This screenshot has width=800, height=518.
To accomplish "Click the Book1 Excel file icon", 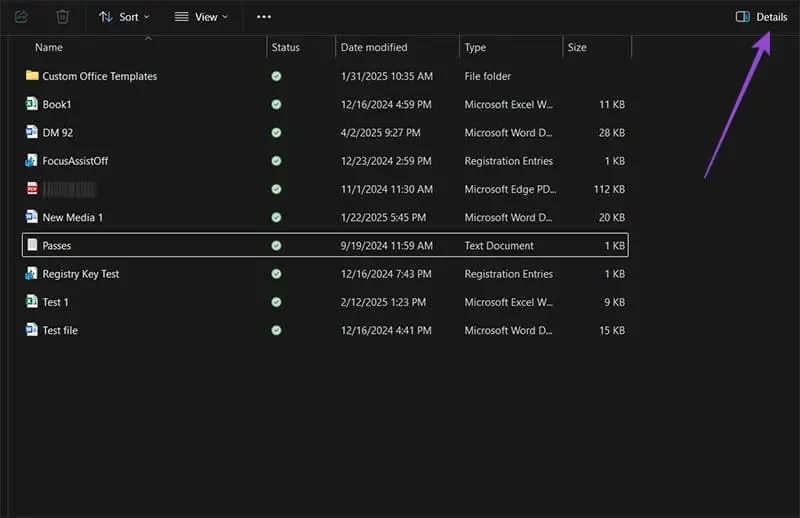I will [x=32, y=104].
